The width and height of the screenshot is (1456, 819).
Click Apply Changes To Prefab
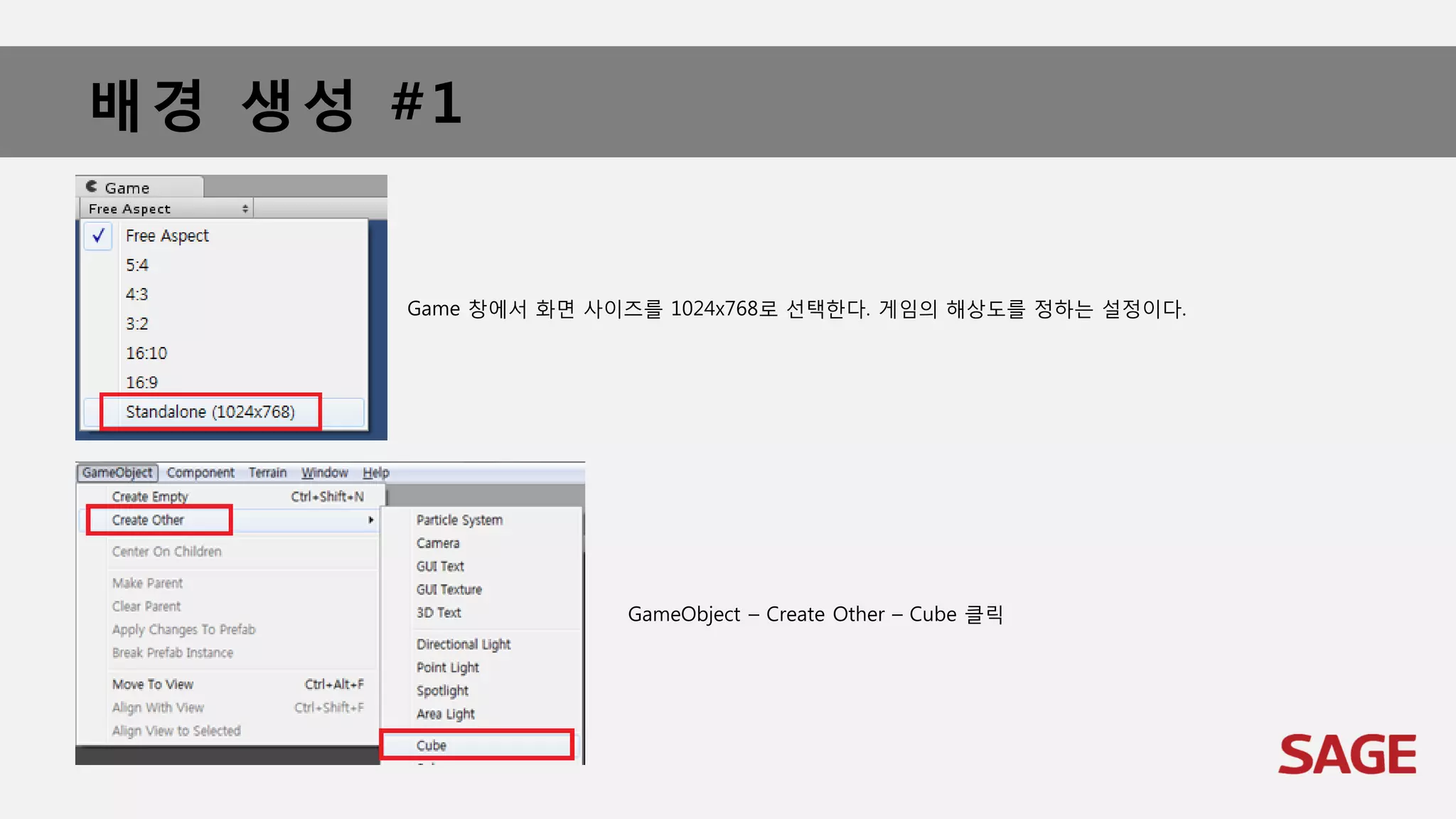coord(183,630)
